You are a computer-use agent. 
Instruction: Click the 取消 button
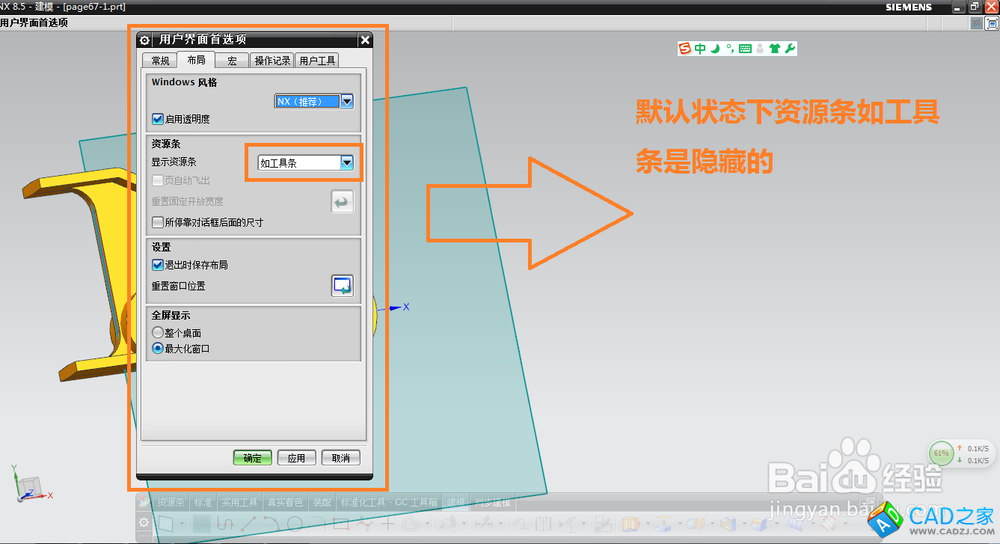tap(340, 458)
